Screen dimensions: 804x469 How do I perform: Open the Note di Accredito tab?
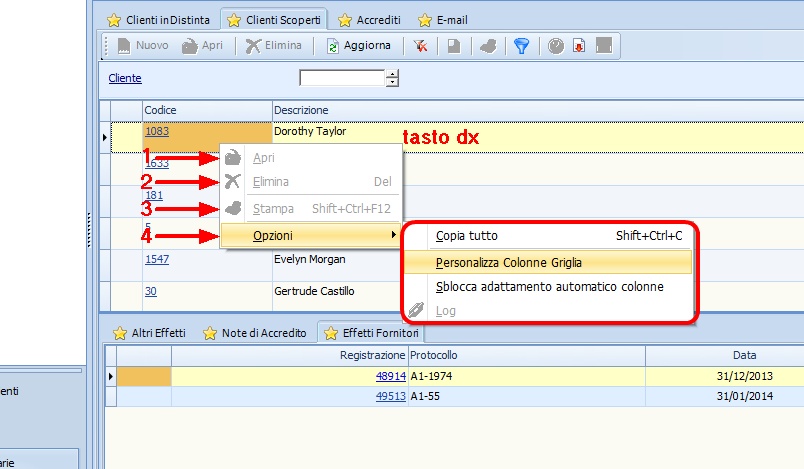click(254, 332)
